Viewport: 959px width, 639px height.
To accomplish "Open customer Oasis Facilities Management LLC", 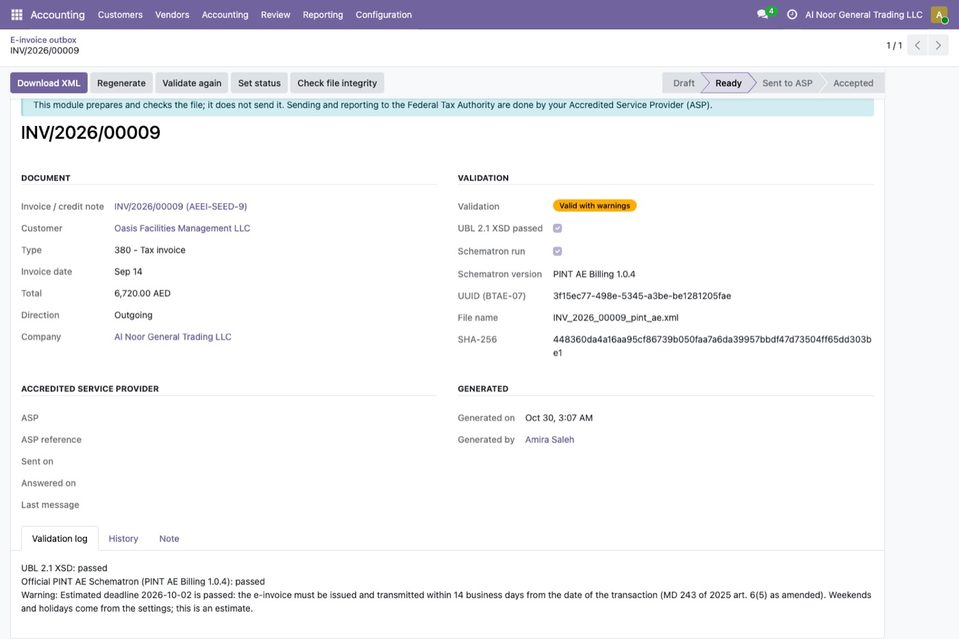I will coord(182,228).
